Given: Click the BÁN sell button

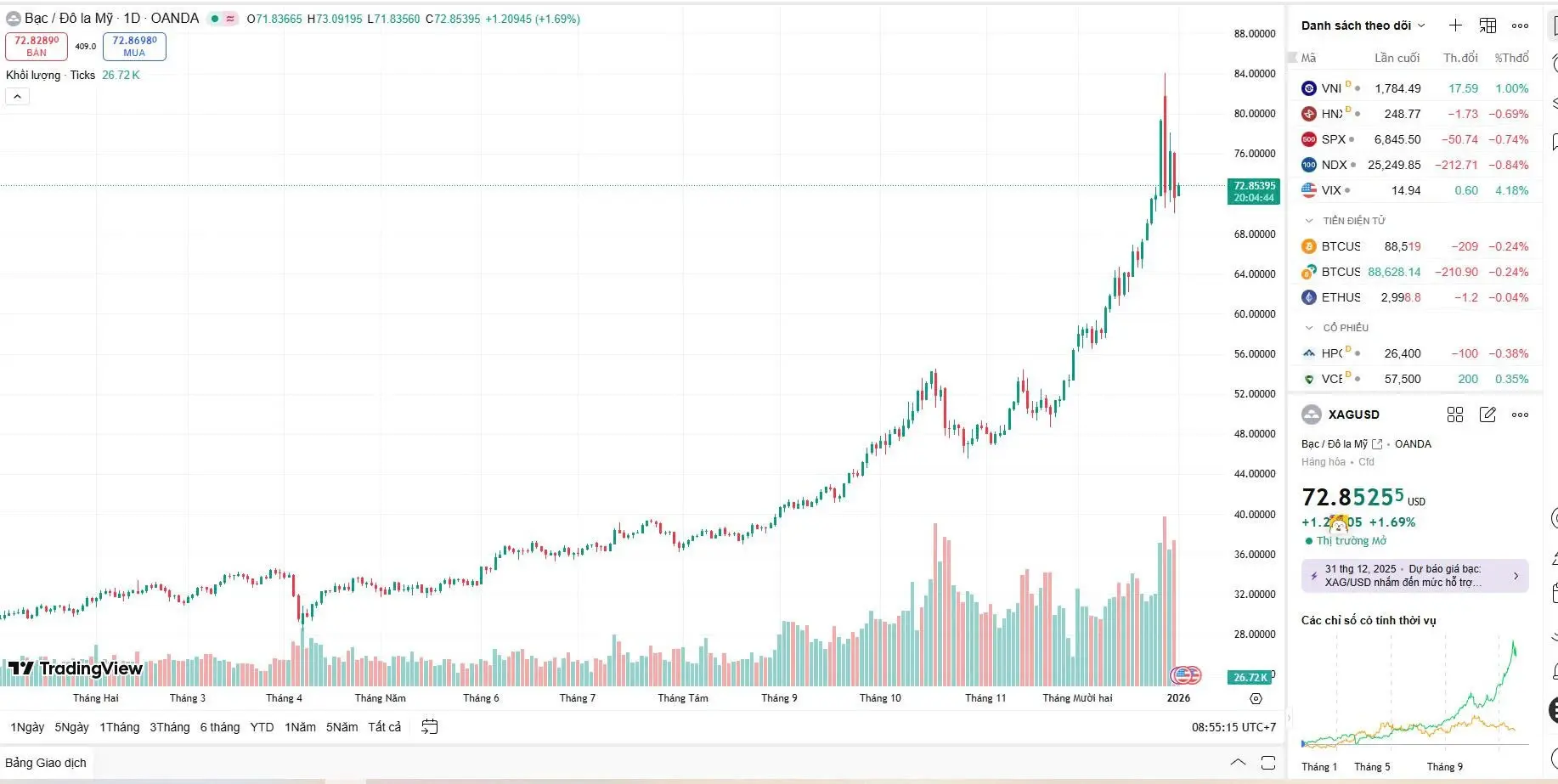Looking at the screenshot, I should 37,46.
